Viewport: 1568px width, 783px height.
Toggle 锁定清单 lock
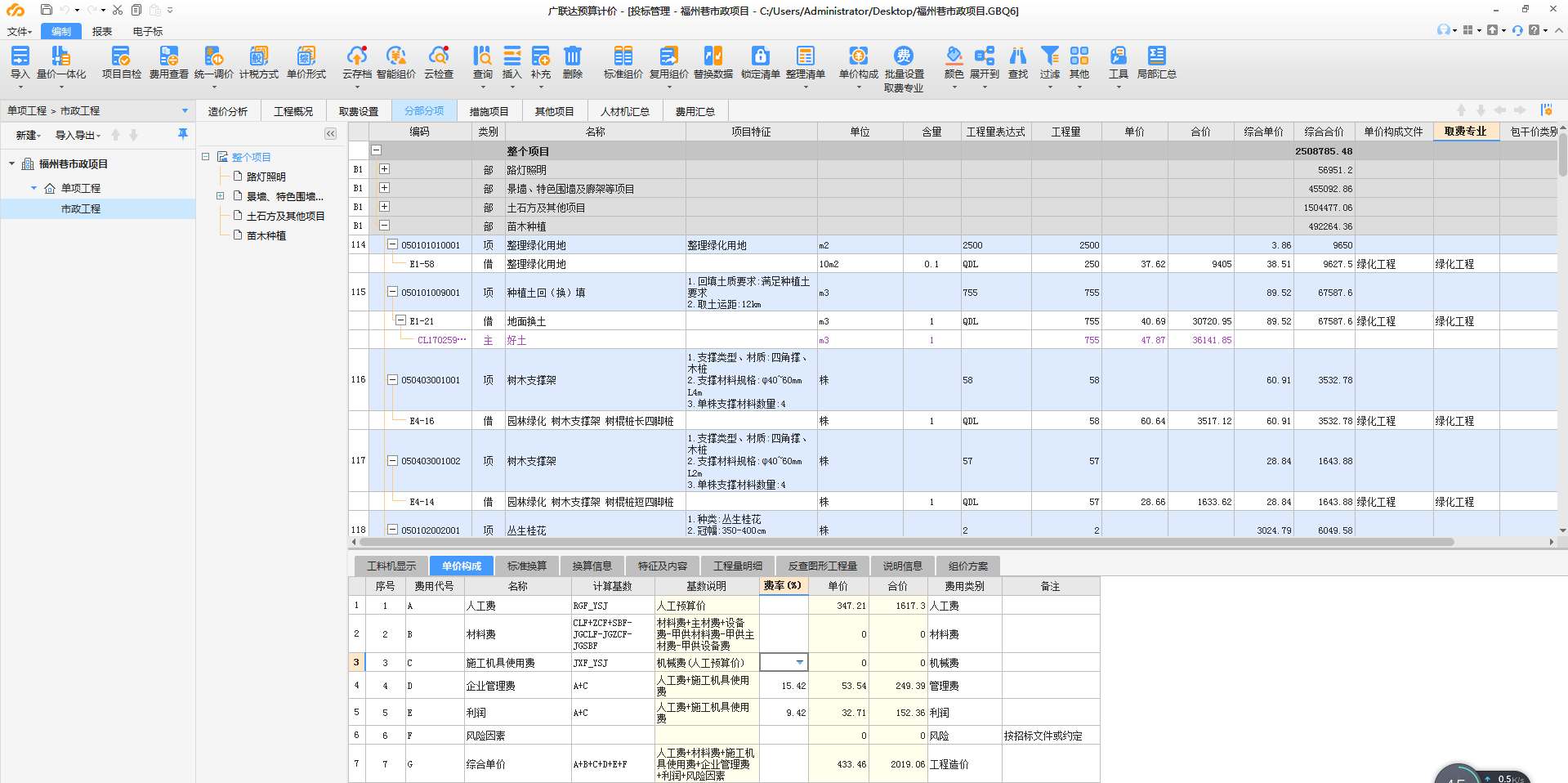[x=761, y=63]
